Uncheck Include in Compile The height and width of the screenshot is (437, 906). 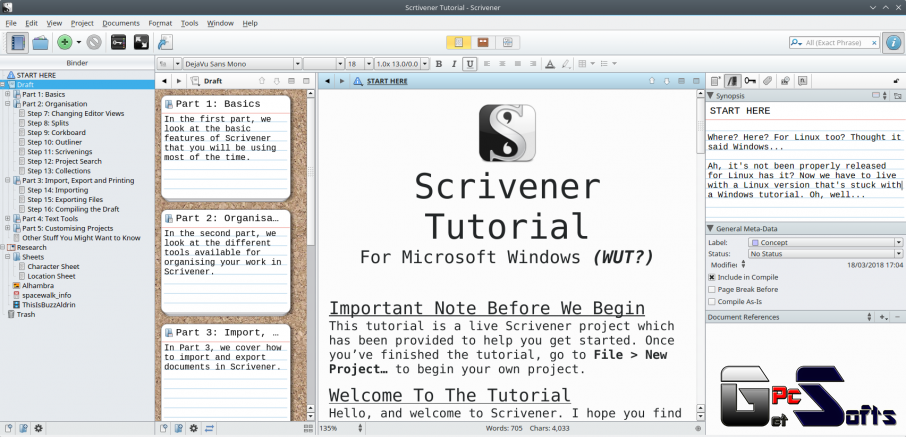pos(712,277)
